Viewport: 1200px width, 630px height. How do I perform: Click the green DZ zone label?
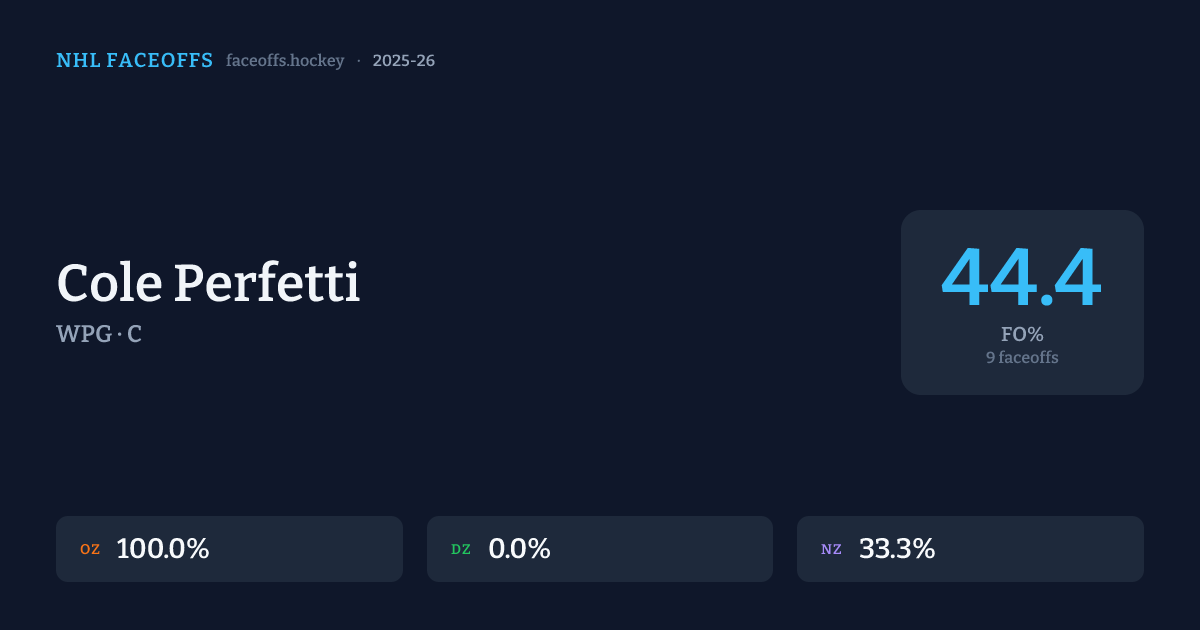tap(461, 549)
